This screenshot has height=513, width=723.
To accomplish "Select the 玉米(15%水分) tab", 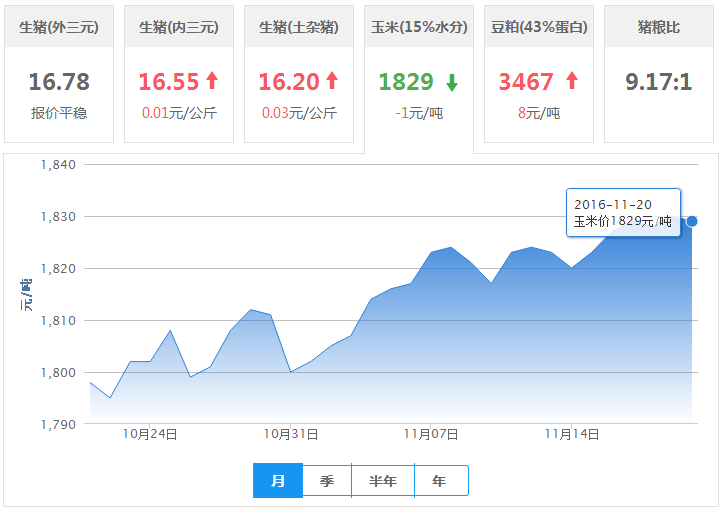I will (x=419, y=78).
